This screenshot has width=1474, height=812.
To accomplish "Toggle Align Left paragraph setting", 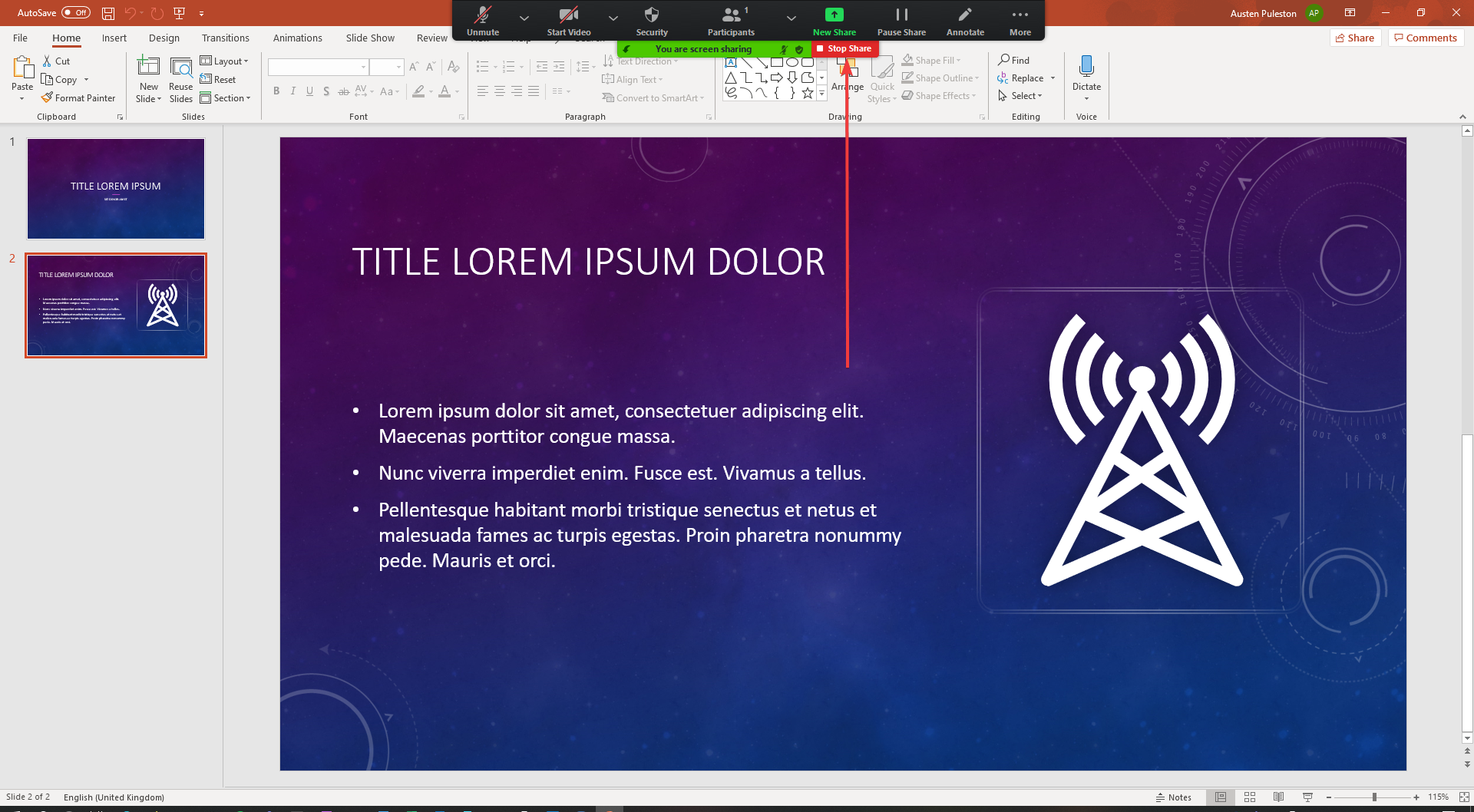I will (483, 91).
